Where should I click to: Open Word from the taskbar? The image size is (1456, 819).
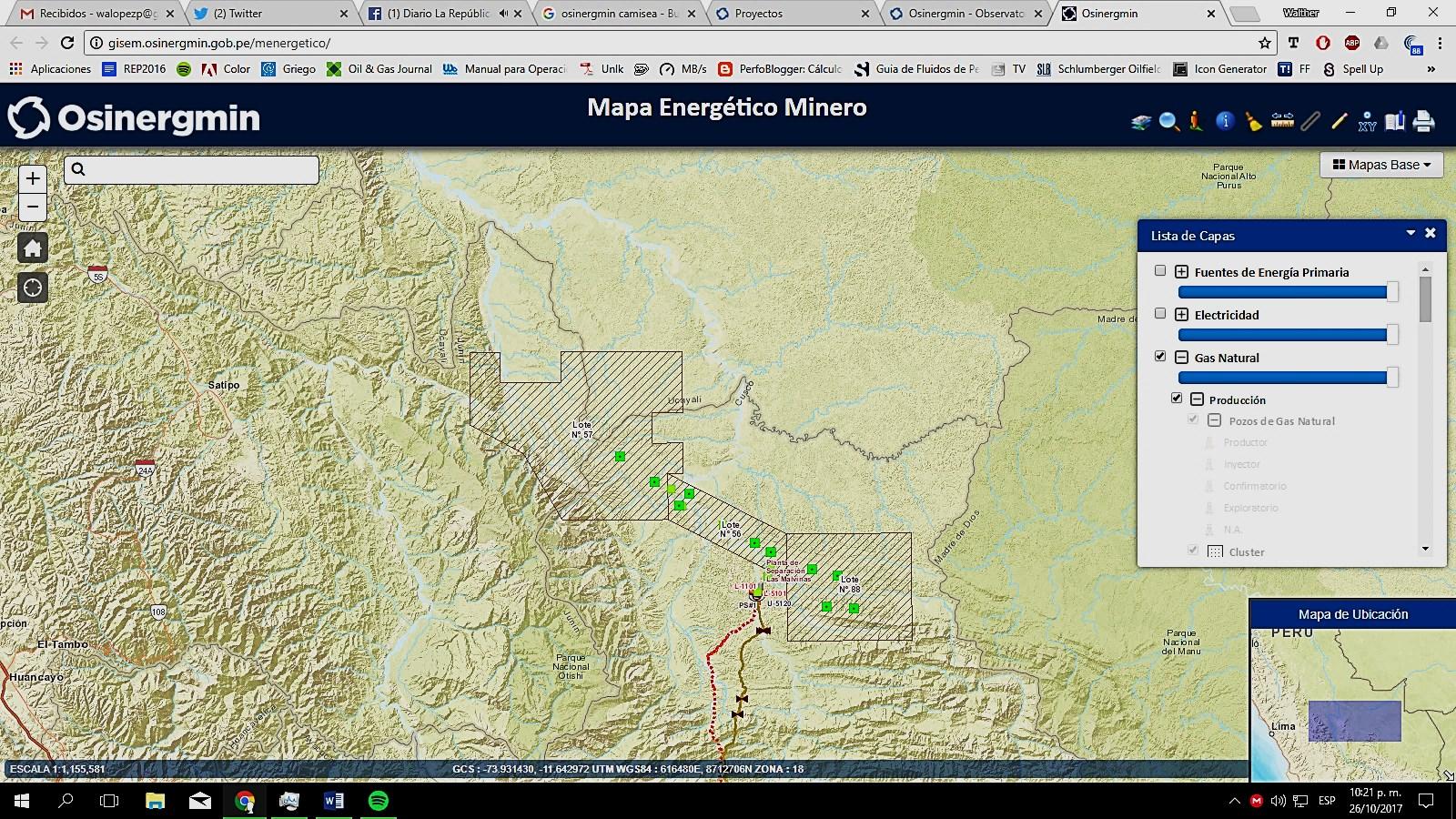point(334,801)
